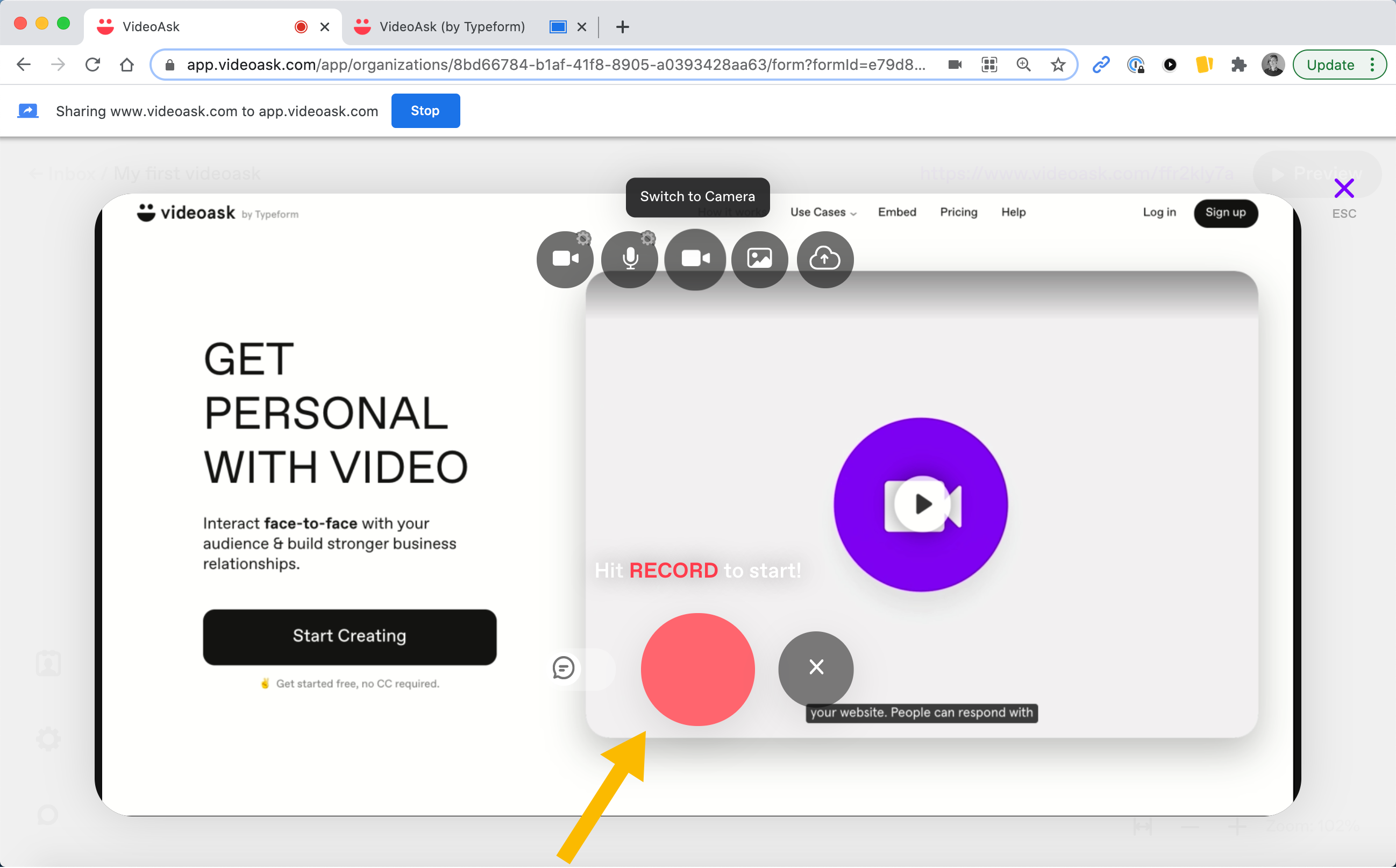Open the Log in link
The image size is (1396, 868).
(x=1159, y=212)
